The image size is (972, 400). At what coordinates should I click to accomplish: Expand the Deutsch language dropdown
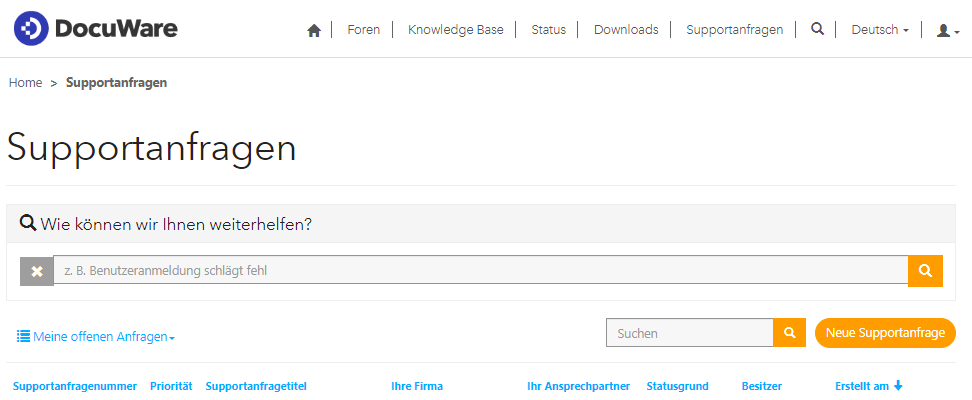[879, 30]
